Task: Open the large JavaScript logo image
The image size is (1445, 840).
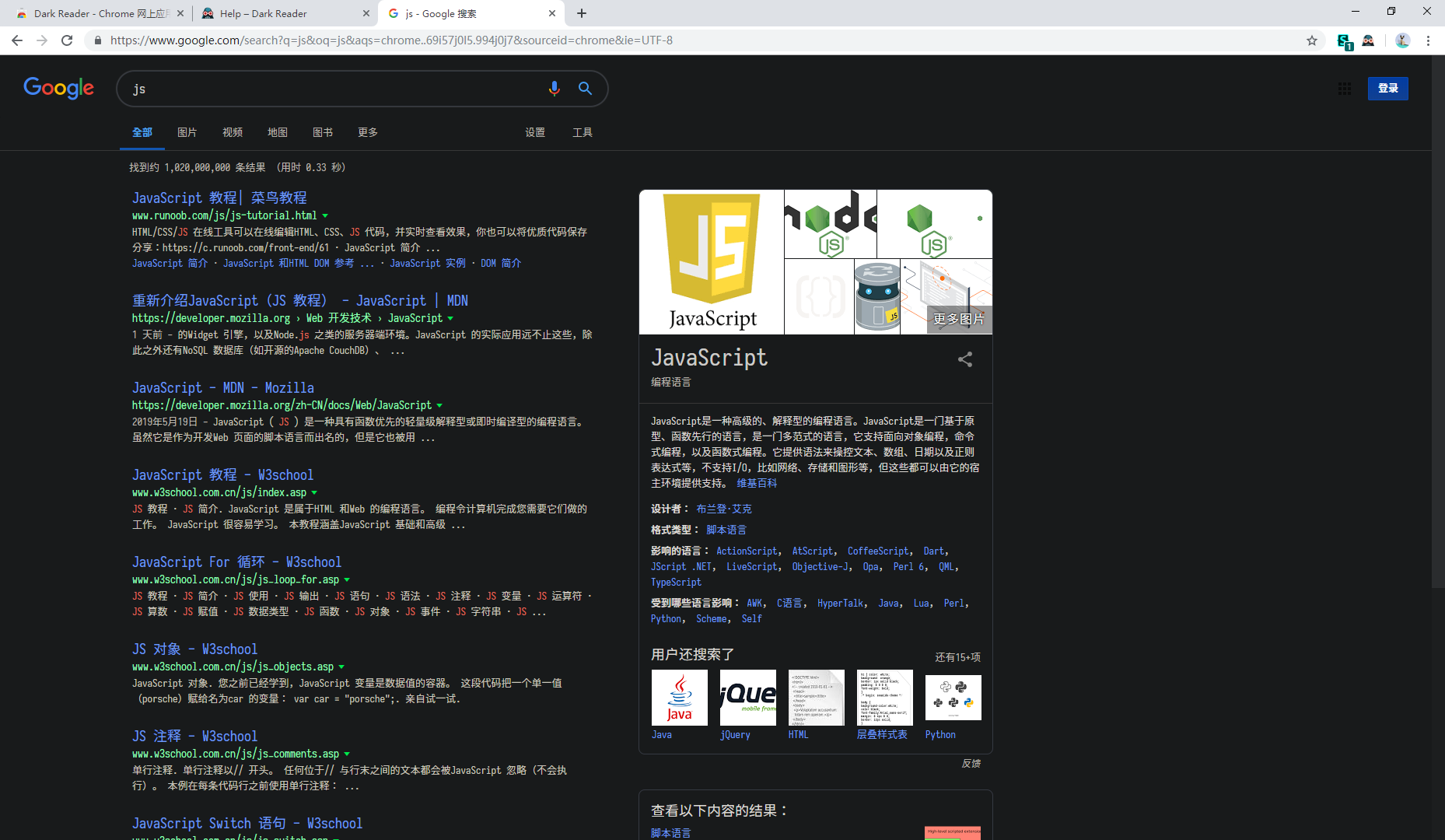Action: point(712,262)
